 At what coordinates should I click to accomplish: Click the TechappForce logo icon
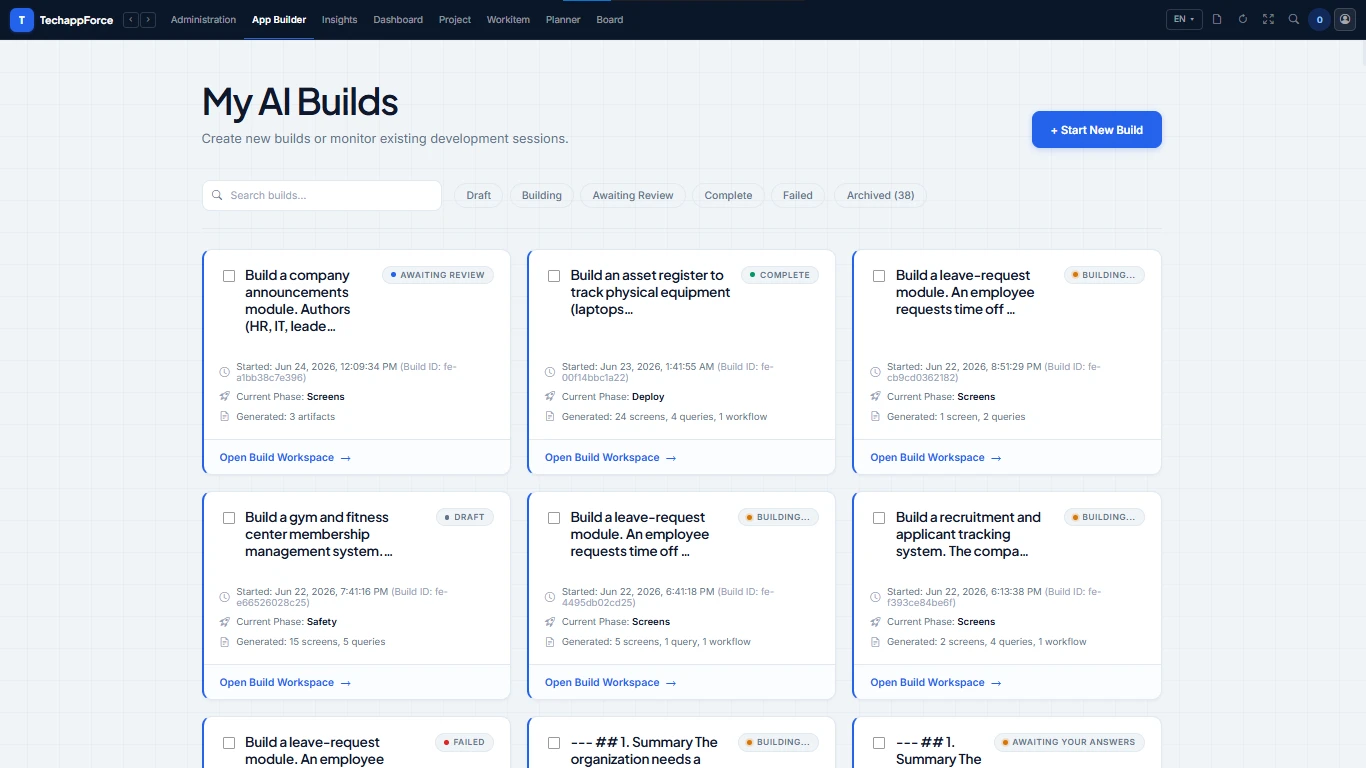pyautogui.click(x=22, y=20)
